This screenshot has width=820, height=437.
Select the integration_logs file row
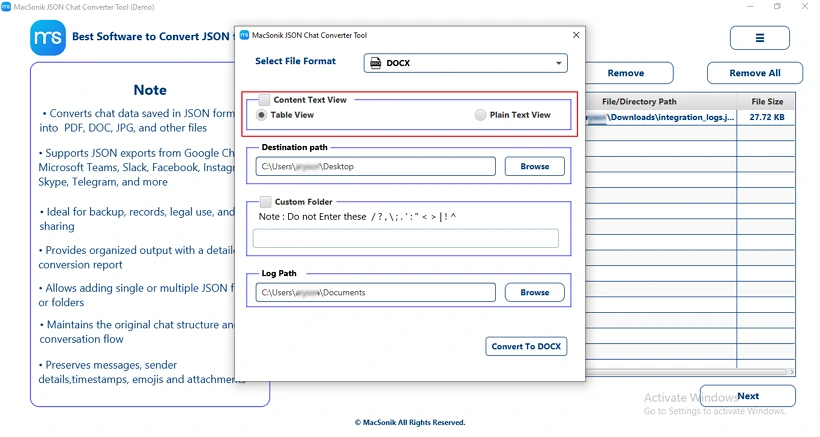[690, 117]
